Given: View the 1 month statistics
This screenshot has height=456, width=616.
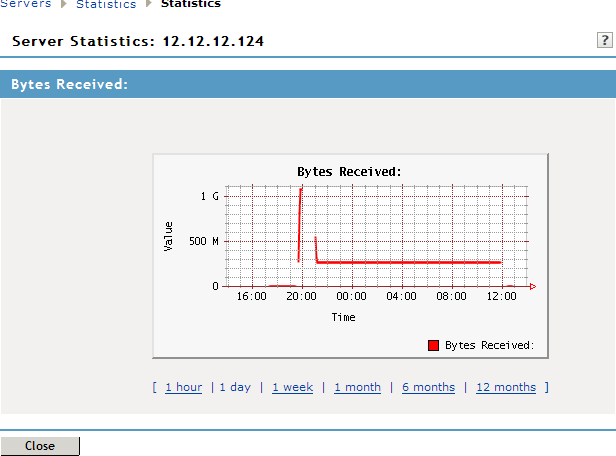Looking at the screenshot, I should (358, 387).
